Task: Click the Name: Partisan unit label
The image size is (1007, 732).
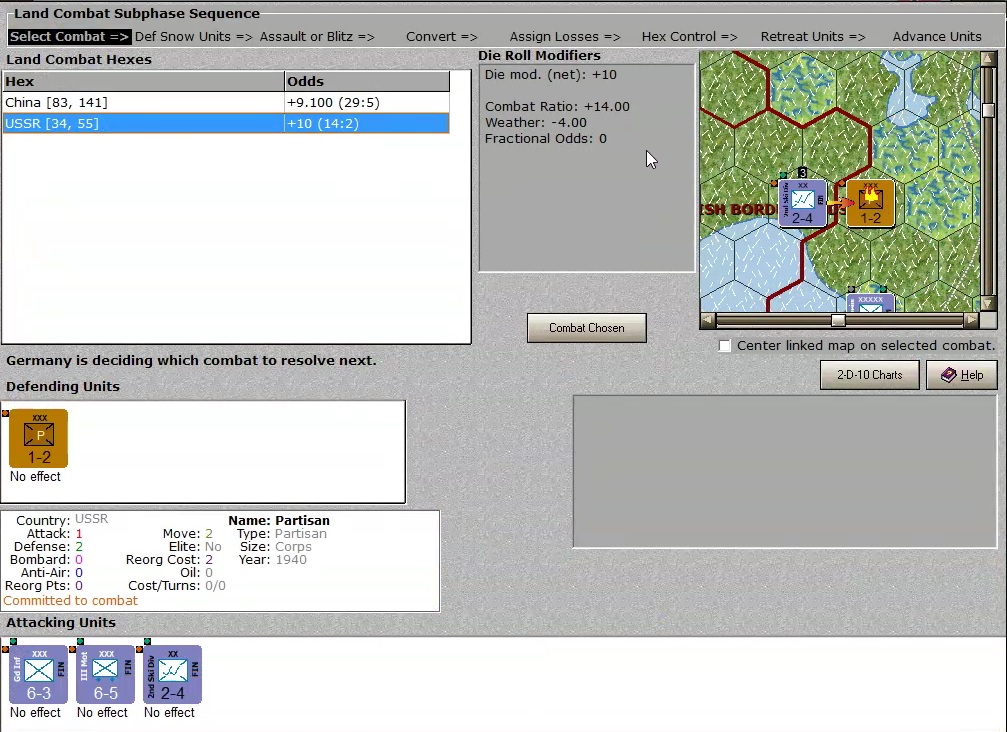Action: [279, 521]
